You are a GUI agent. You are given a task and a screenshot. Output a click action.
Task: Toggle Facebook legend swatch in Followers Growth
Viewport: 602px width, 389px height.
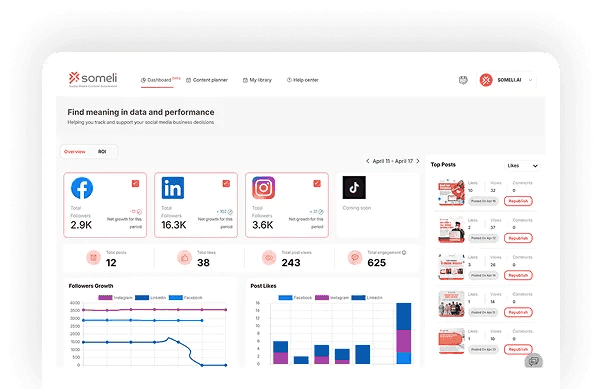point(175,298)
